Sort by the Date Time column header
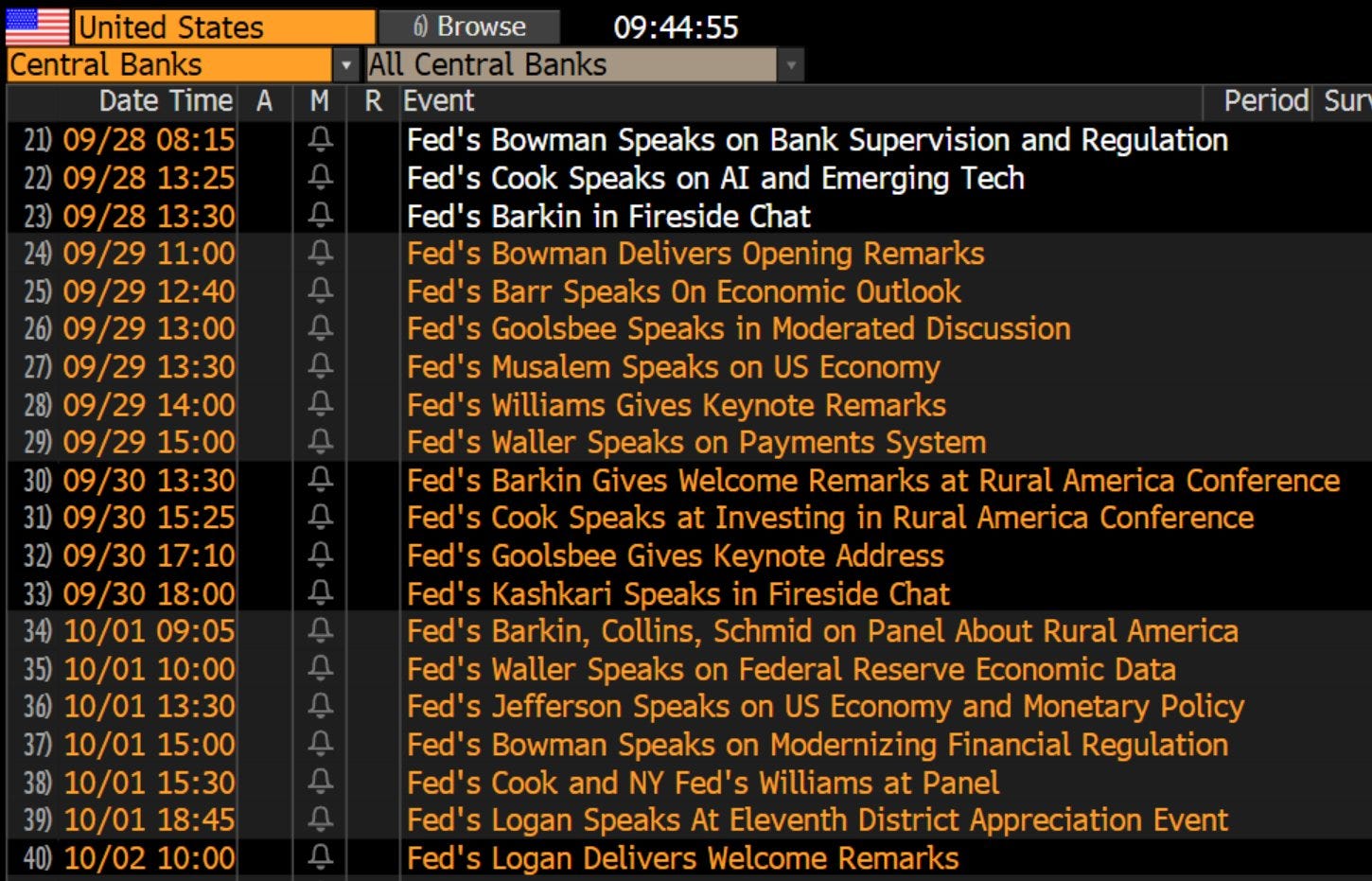 (166, 101)
